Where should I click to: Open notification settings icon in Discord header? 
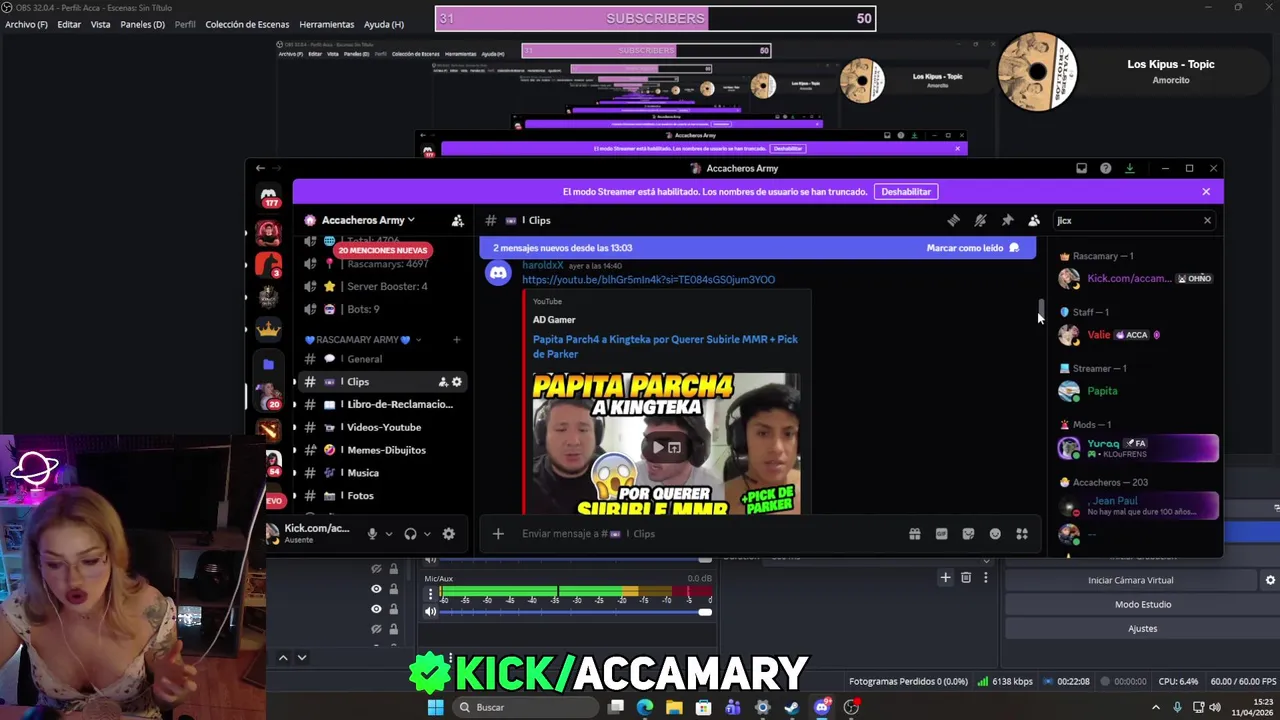click(980, 220)
